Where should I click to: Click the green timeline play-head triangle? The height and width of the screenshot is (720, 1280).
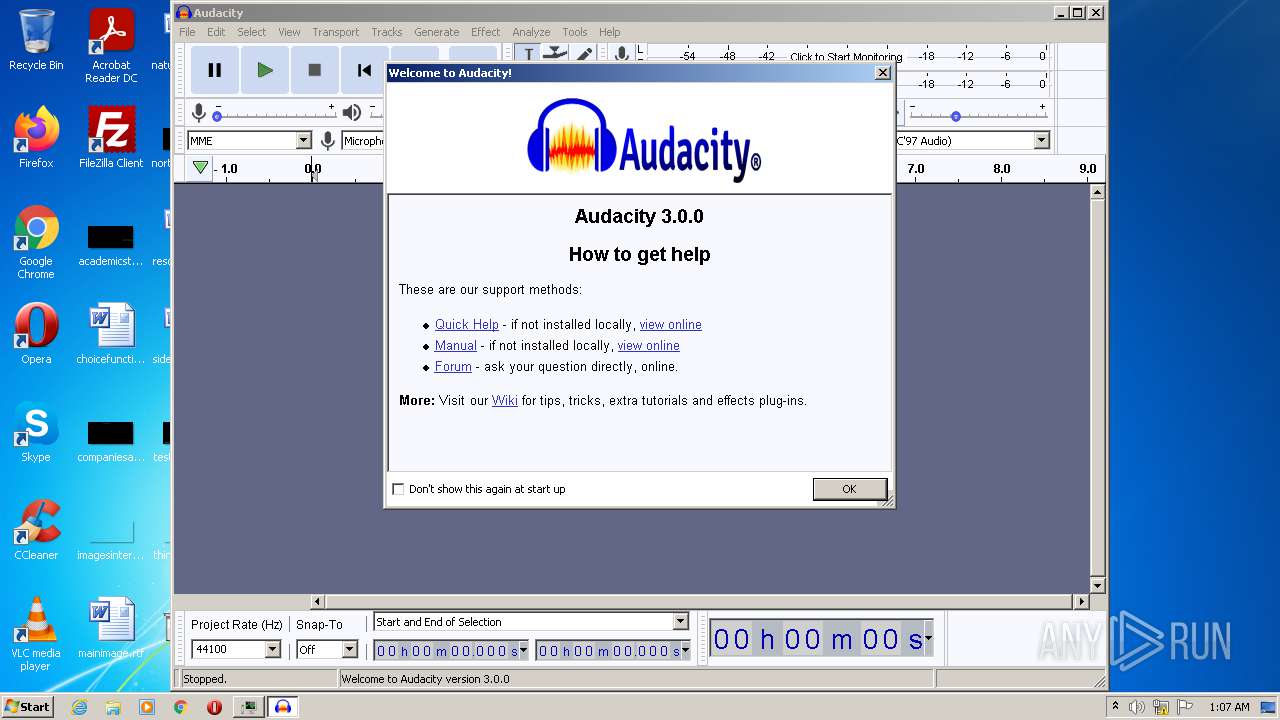tap(200, 168)
